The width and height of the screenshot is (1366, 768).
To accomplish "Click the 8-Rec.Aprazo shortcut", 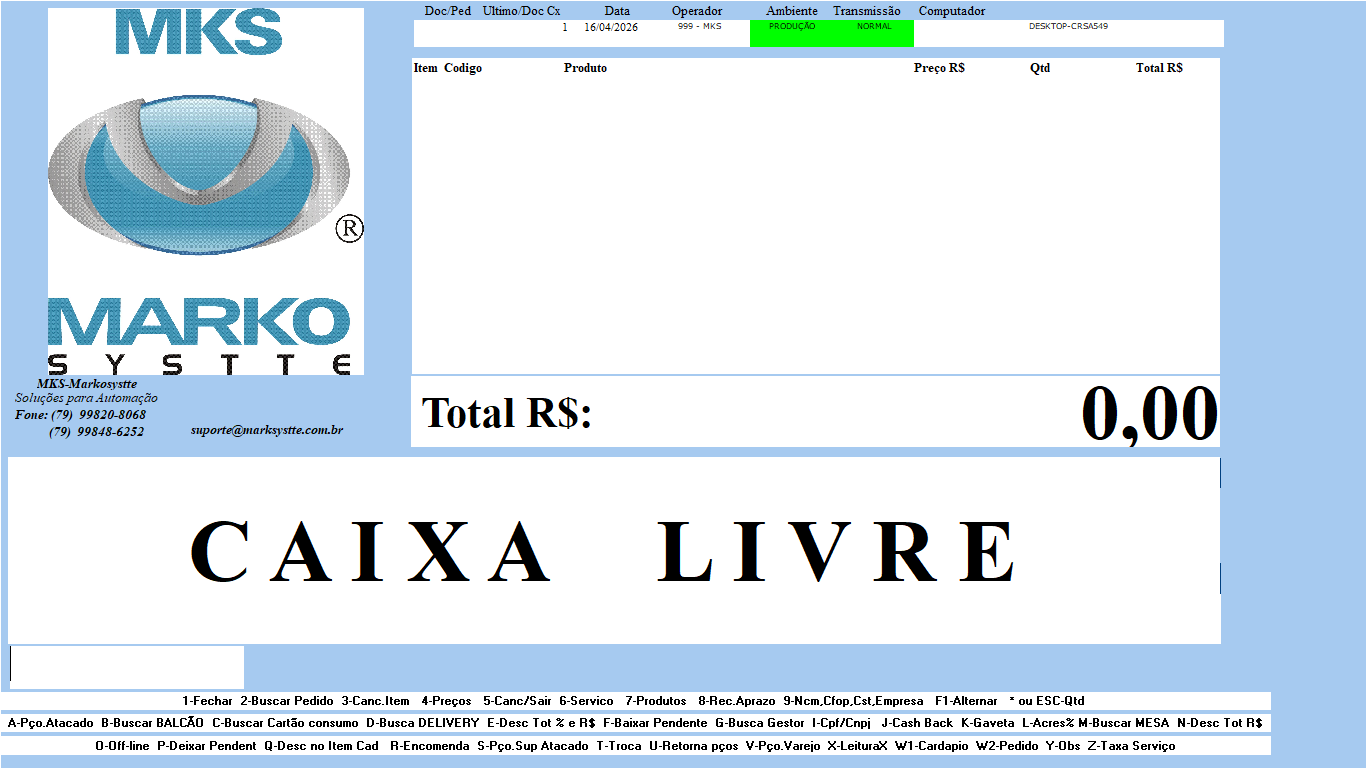I will [736, 701].
